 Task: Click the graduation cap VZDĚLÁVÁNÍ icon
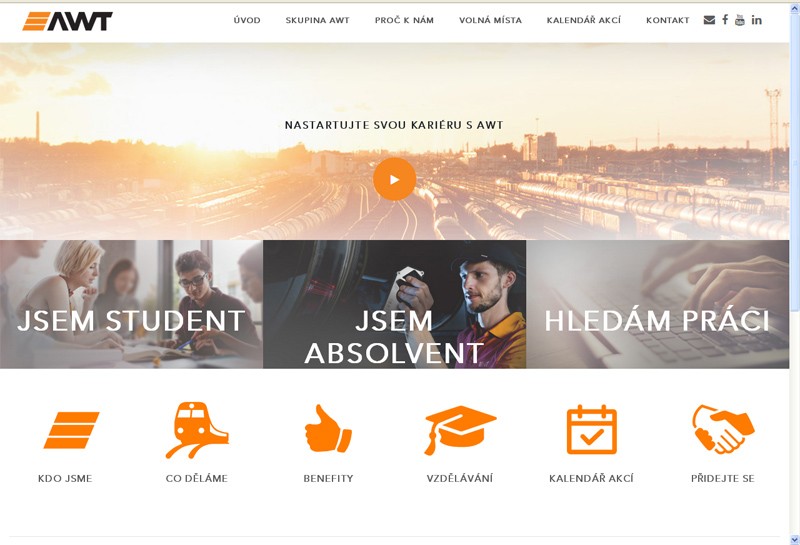460,430
